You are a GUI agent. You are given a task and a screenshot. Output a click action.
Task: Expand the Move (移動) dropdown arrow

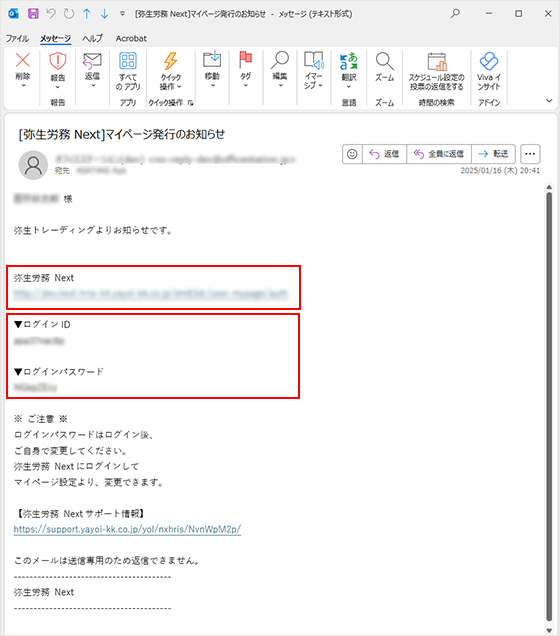[212, 86]
